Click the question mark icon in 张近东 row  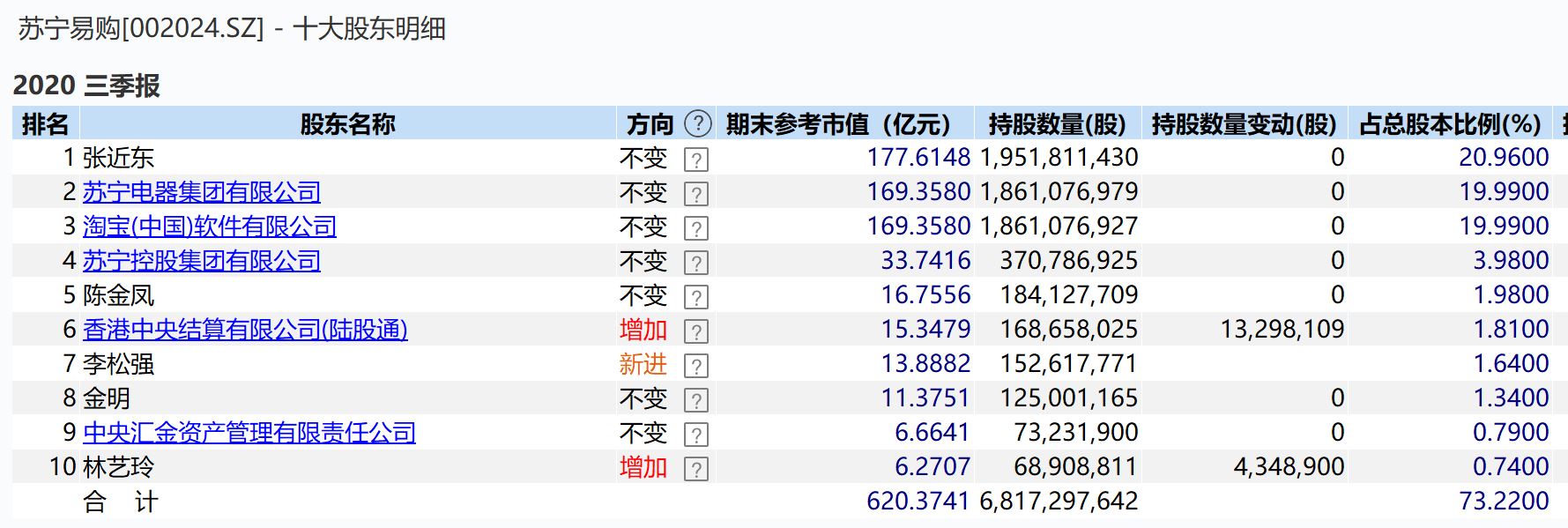tap(696, 160)
